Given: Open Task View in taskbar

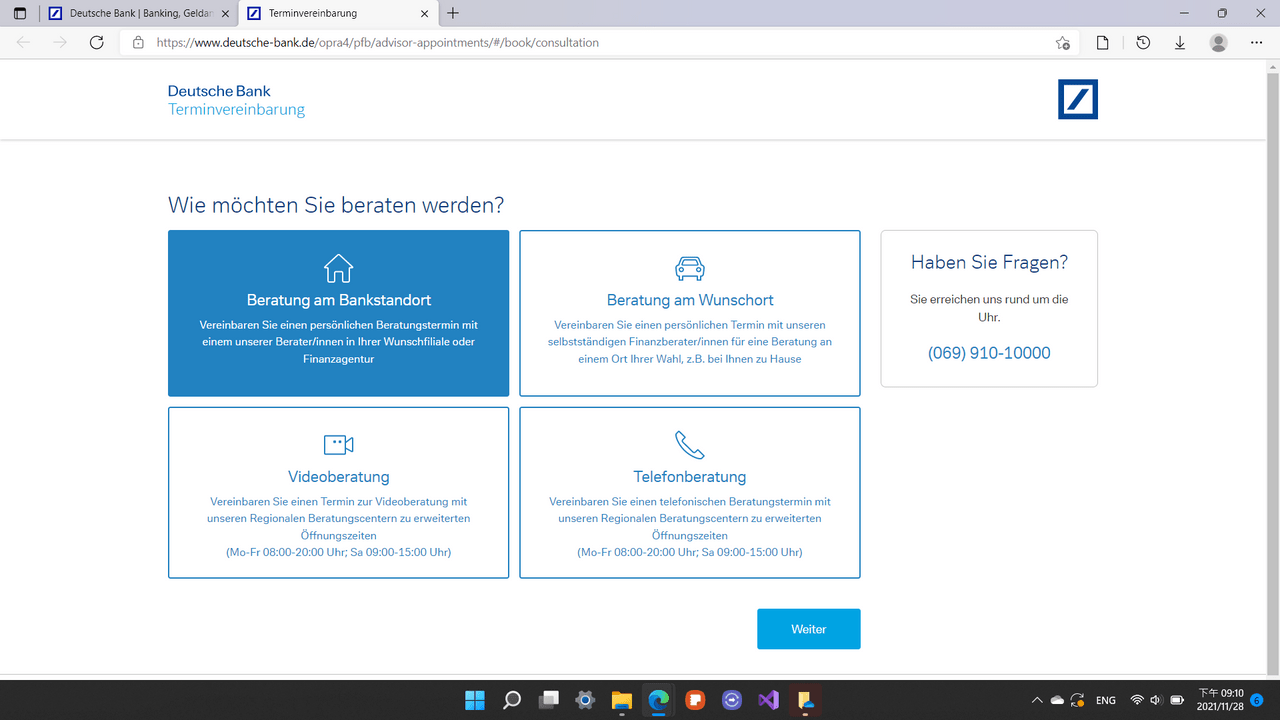Looking at the screenshot, I should pyautogui.click(x=548, y=700).
